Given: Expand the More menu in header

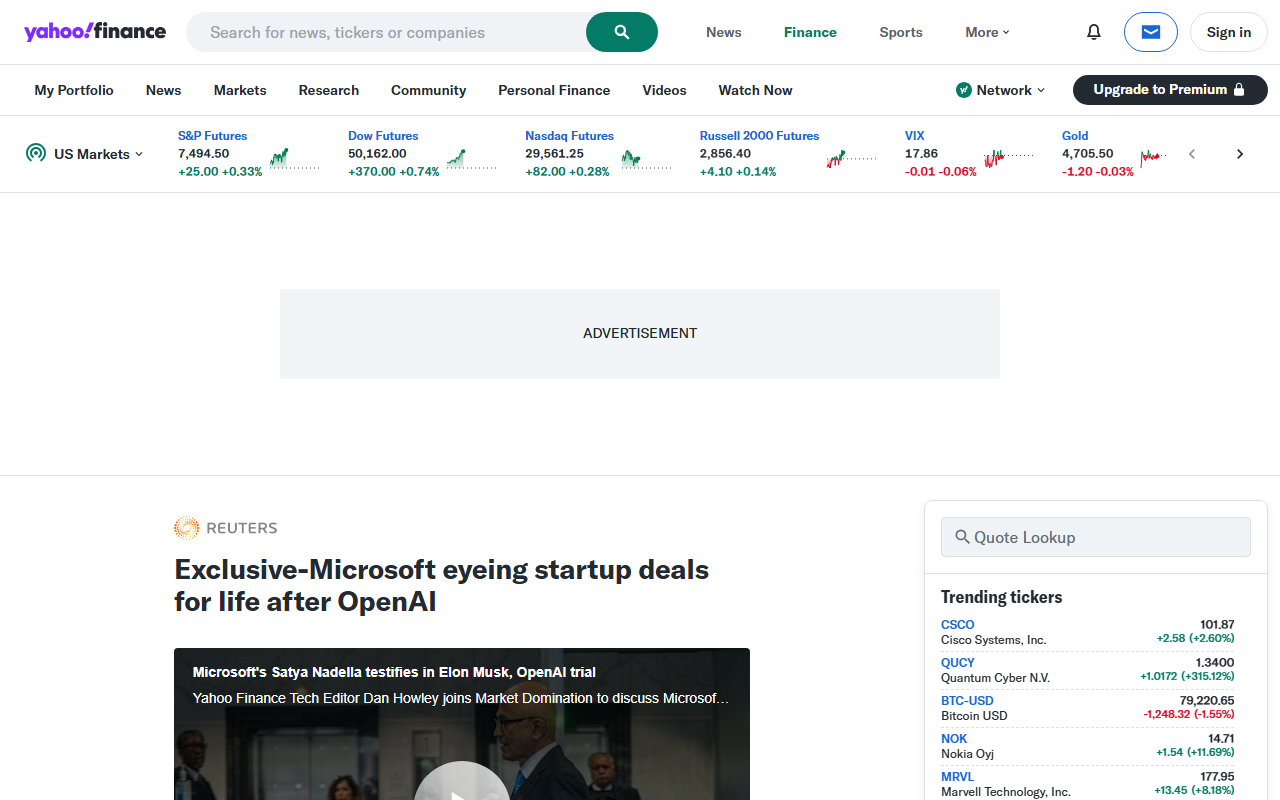Looking at the screenshot, I should tap(987, 32).
